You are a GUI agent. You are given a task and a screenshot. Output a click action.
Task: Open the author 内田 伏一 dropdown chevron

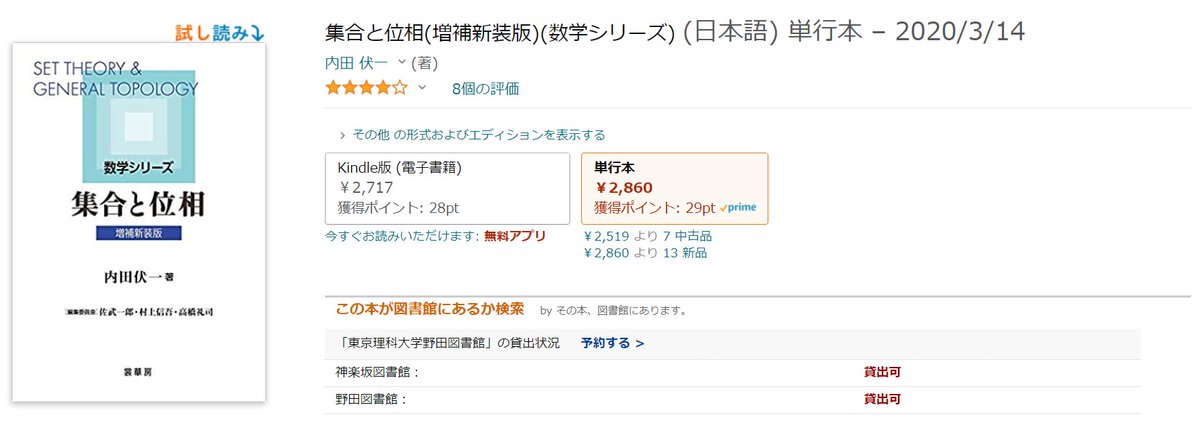click(402, 62)
